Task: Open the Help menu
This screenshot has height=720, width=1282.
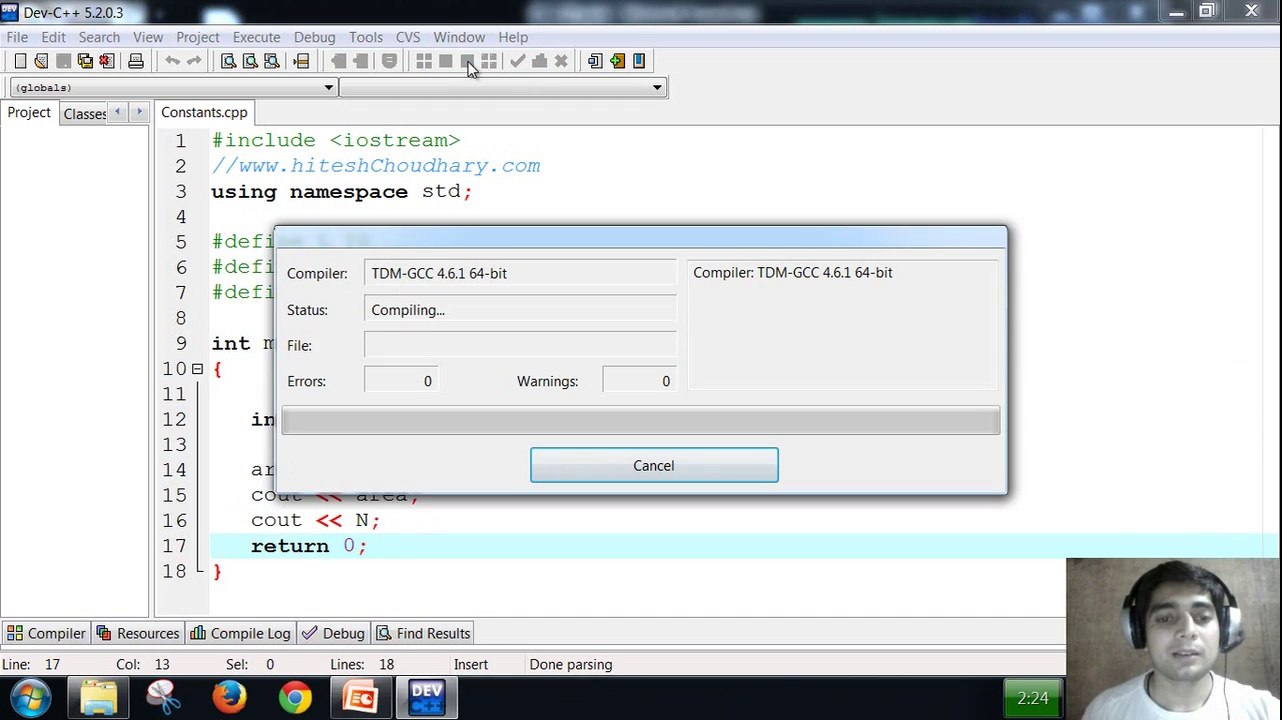Action: click(x=513, y=37)
